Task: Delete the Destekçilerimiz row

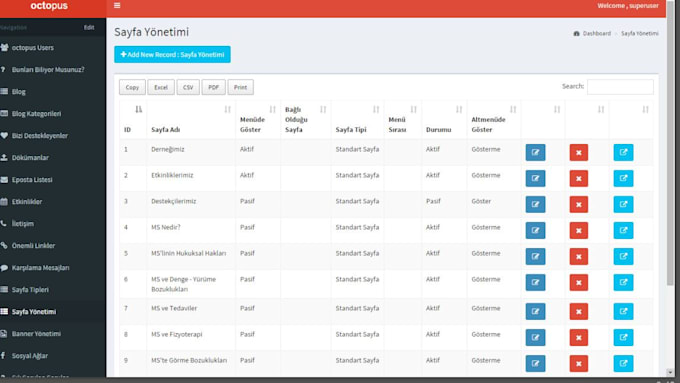Action: (579, 204)
